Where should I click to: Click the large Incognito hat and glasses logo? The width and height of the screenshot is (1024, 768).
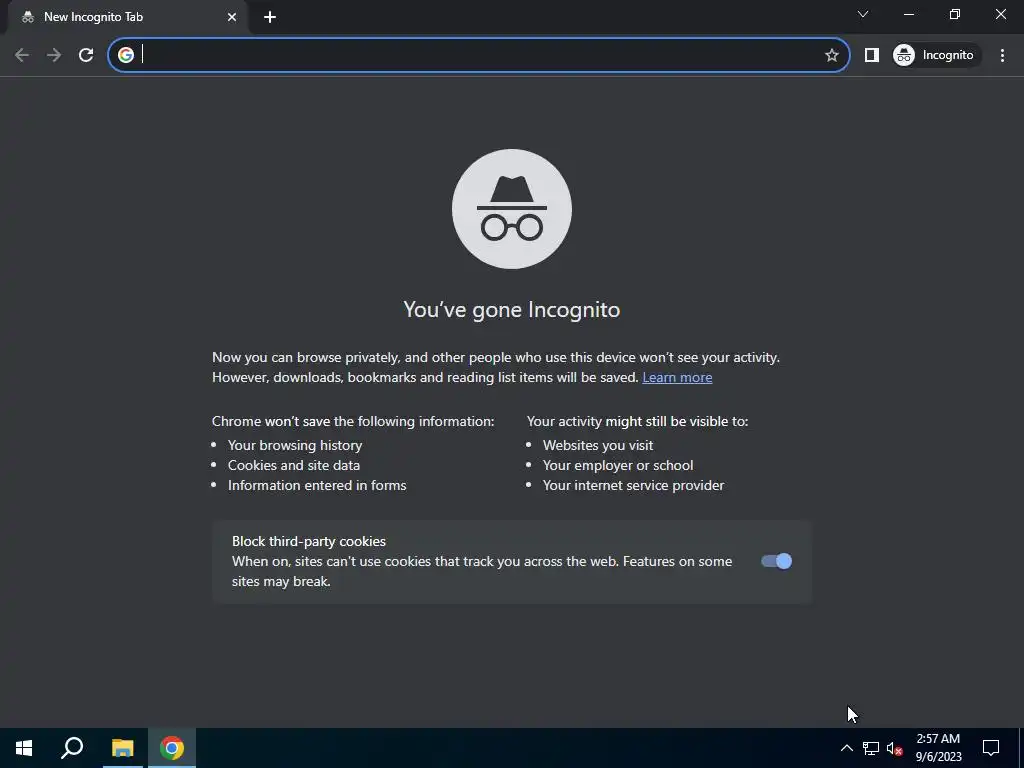(512, 209)
